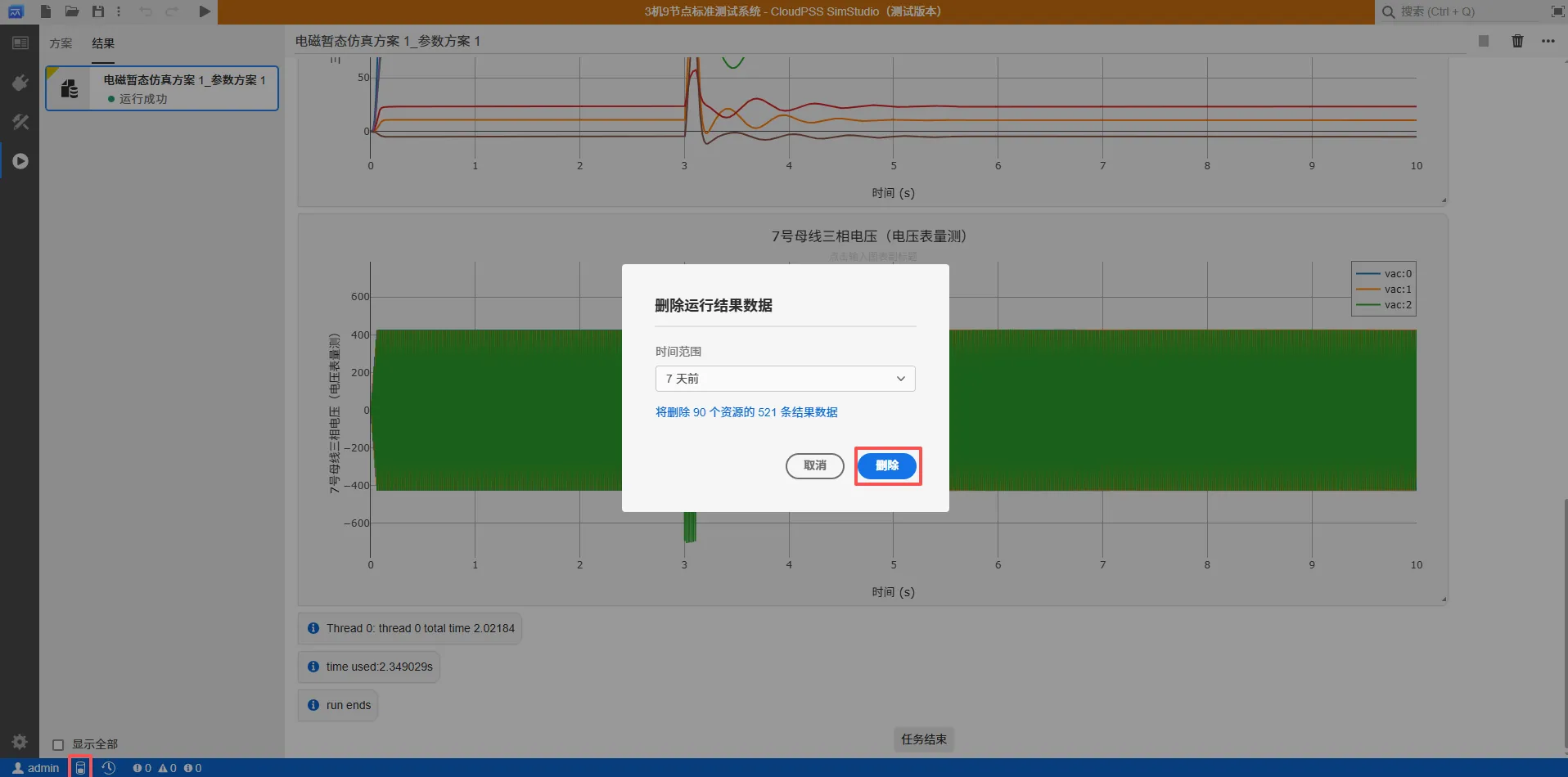Click the storage cylinder icon in status bar
The width and height of the screenshot is (1568, 777).
80,768
